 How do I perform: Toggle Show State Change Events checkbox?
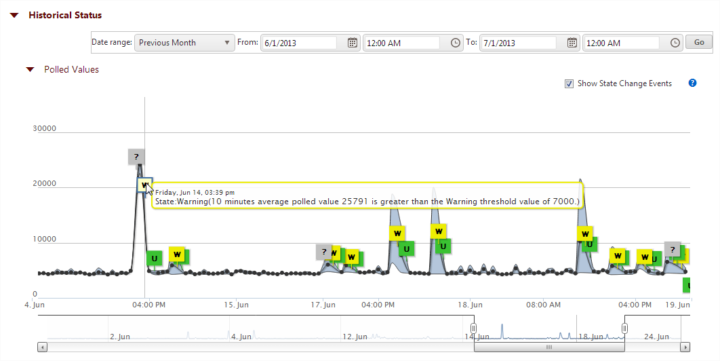click(569, 84)
